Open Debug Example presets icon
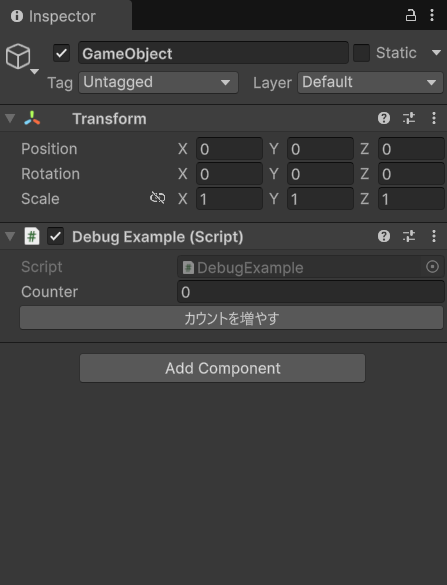This screenshot has width=447, height=585. click(x=409, y=236)
